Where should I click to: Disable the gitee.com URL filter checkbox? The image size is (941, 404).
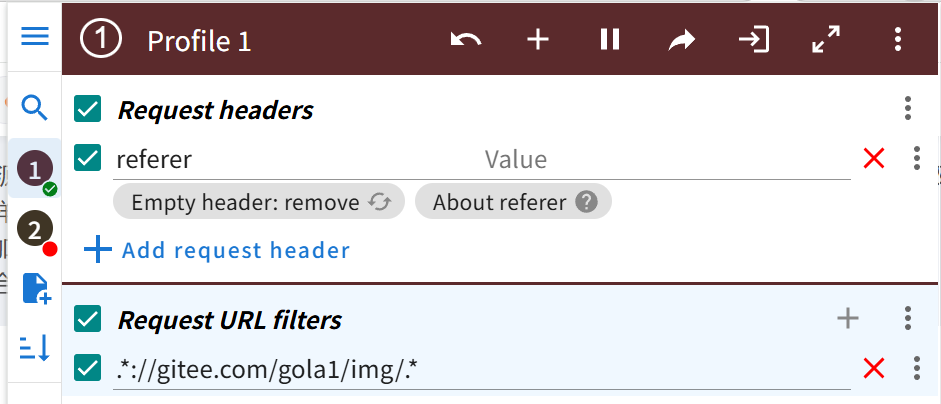88,367
